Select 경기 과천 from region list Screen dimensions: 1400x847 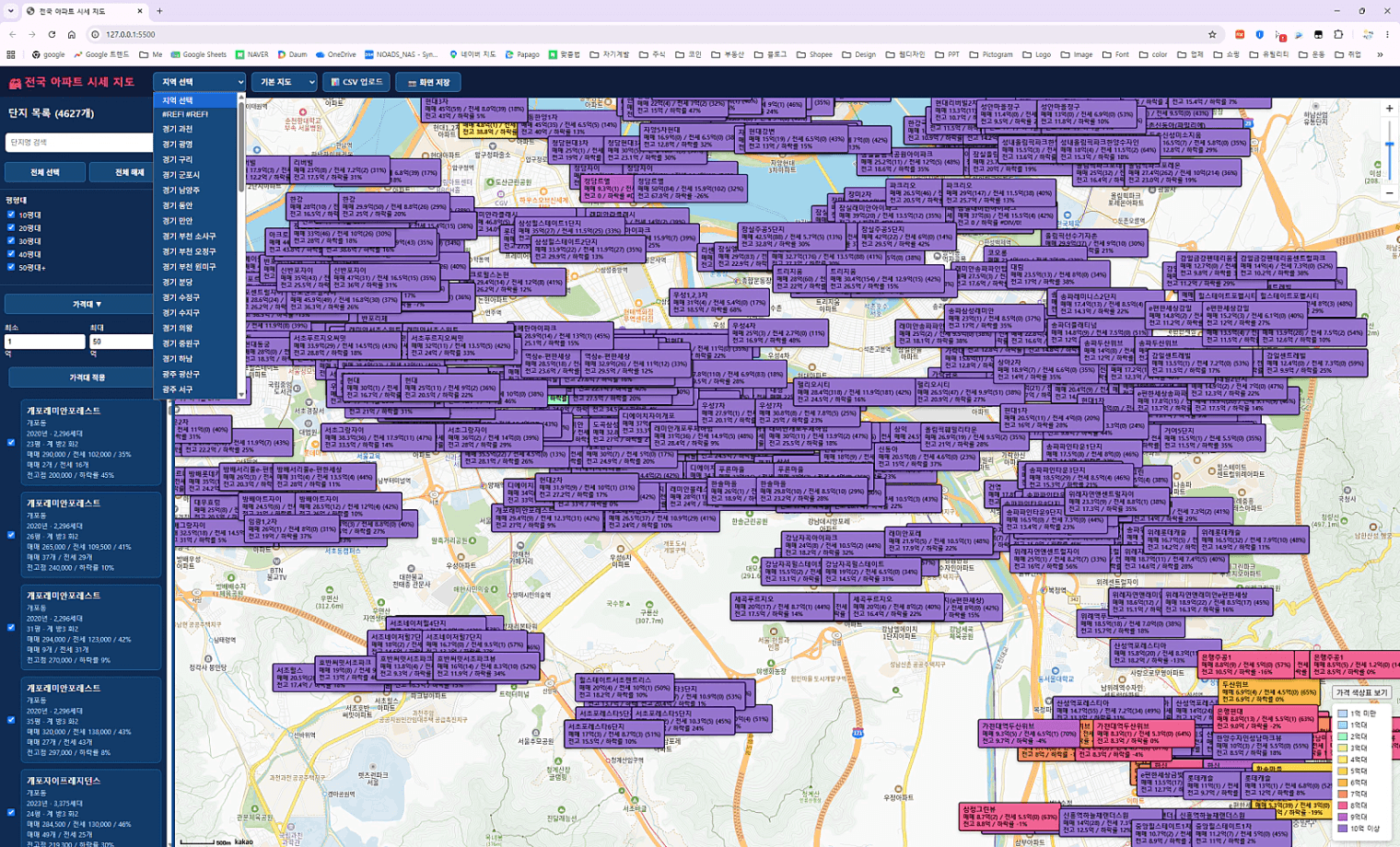click(x=195, y=129)
